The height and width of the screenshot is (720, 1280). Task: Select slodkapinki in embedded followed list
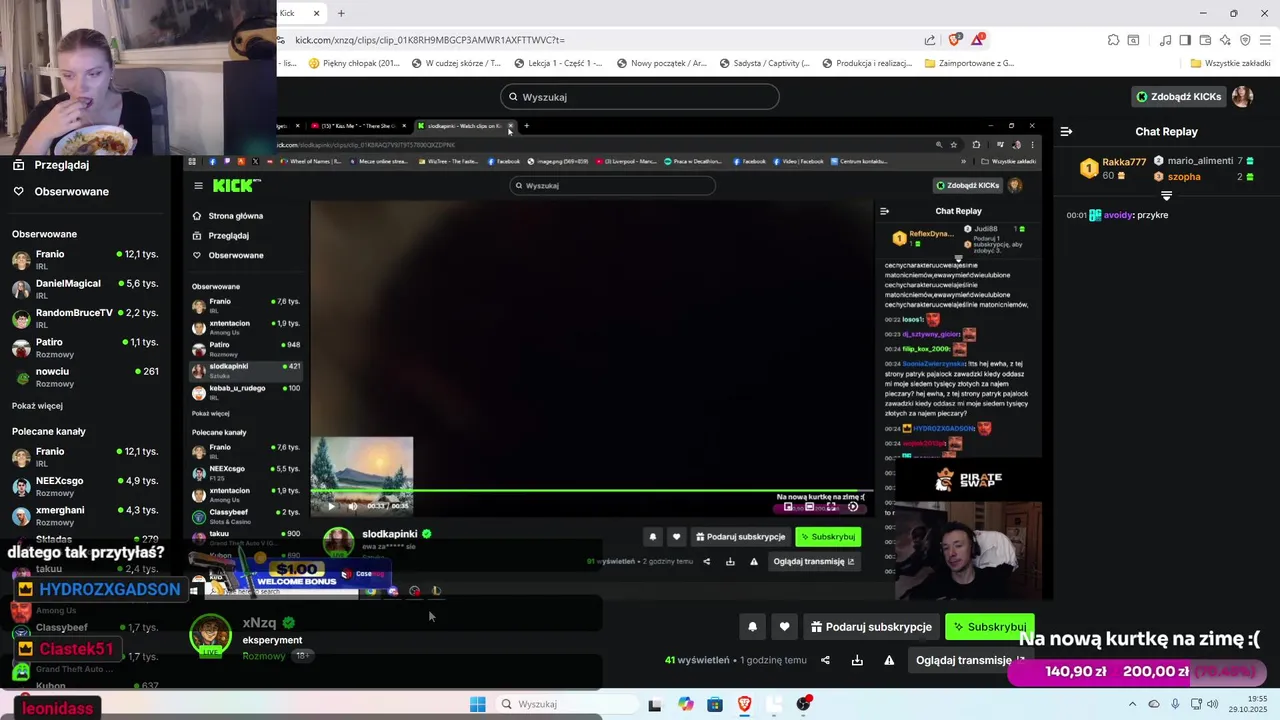[x=246, y=370]
